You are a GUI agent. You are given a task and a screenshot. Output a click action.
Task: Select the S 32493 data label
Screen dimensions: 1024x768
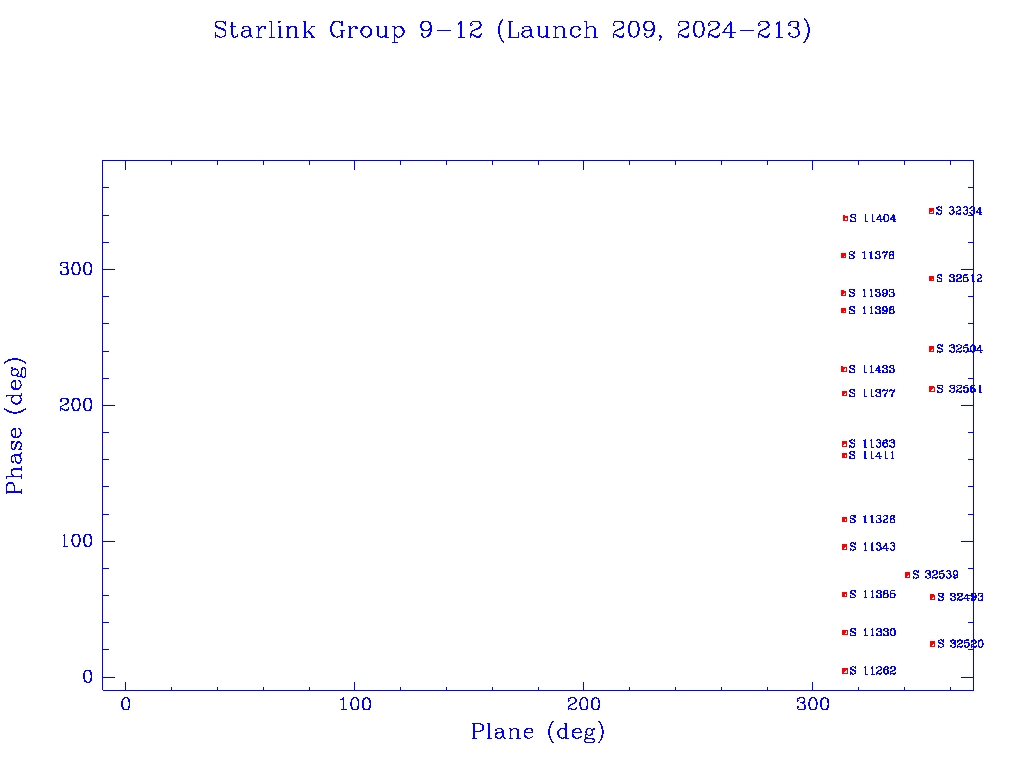[x=960, y=597]
